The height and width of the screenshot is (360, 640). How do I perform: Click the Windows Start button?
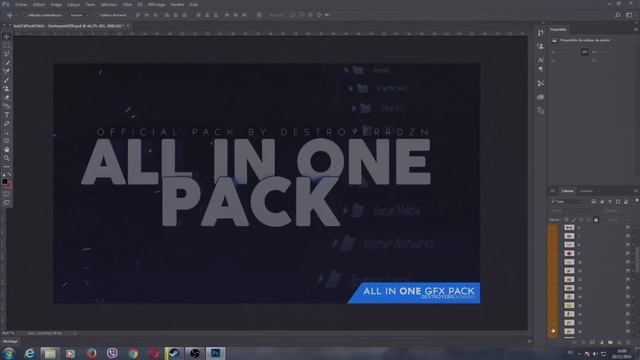click(8, 353)
